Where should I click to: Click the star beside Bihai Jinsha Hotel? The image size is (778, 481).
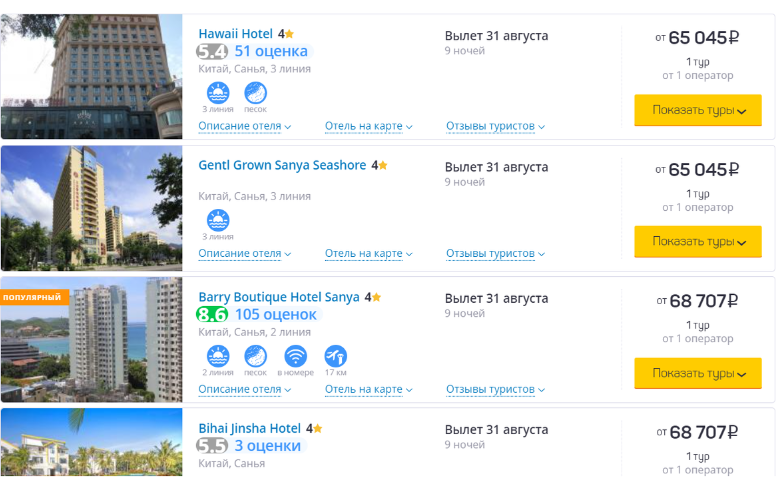318,428
